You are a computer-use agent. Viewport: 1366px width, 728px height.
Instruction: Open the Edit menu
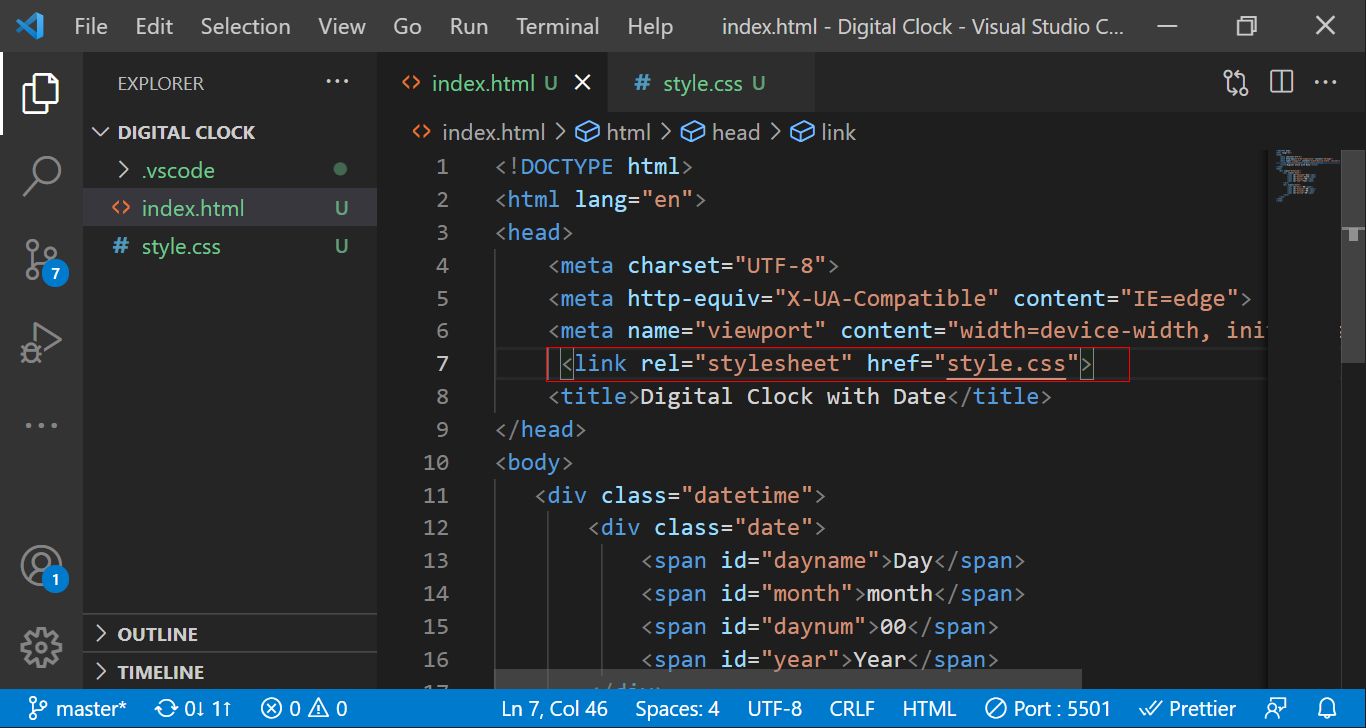tap(154, 27)
